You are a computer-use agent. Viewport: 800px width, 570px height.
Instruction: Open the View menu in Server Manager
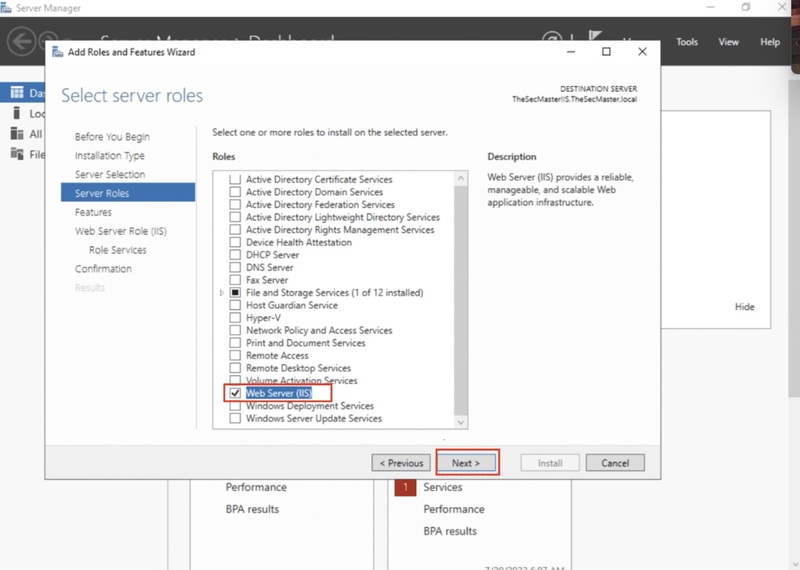(x=728, y=42)
